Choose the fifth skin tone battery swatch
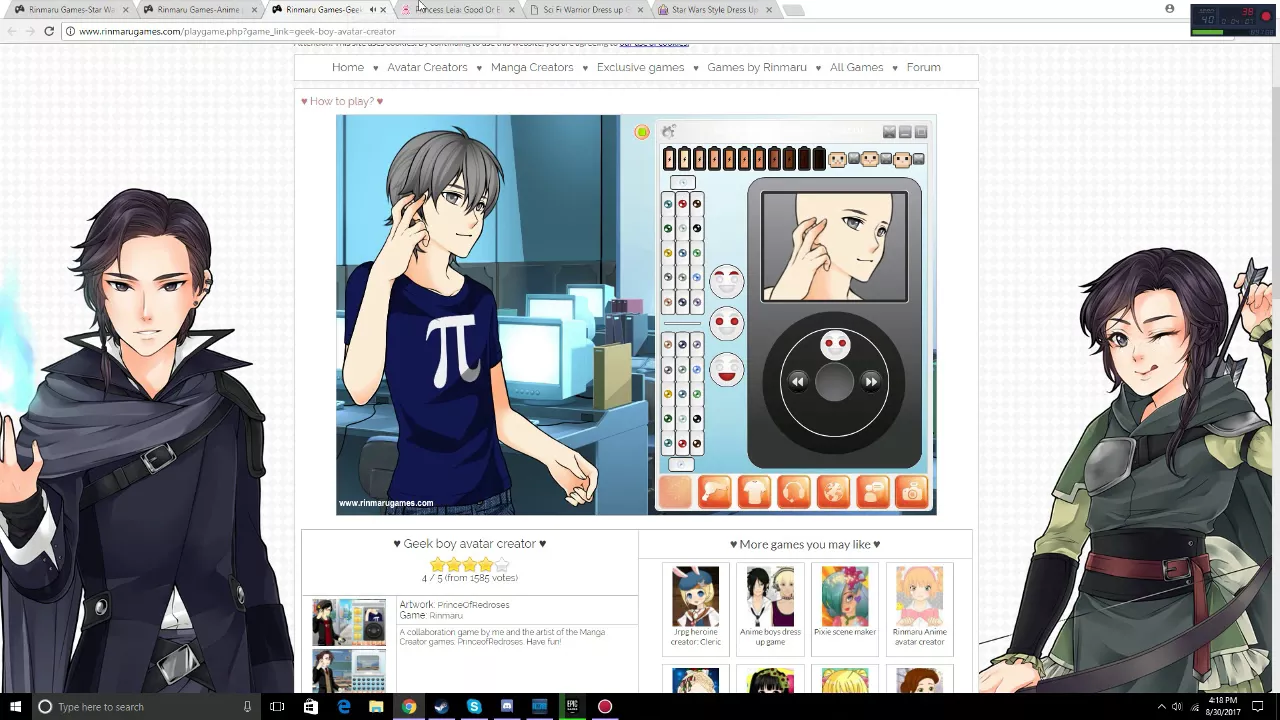 coord(729,158)
